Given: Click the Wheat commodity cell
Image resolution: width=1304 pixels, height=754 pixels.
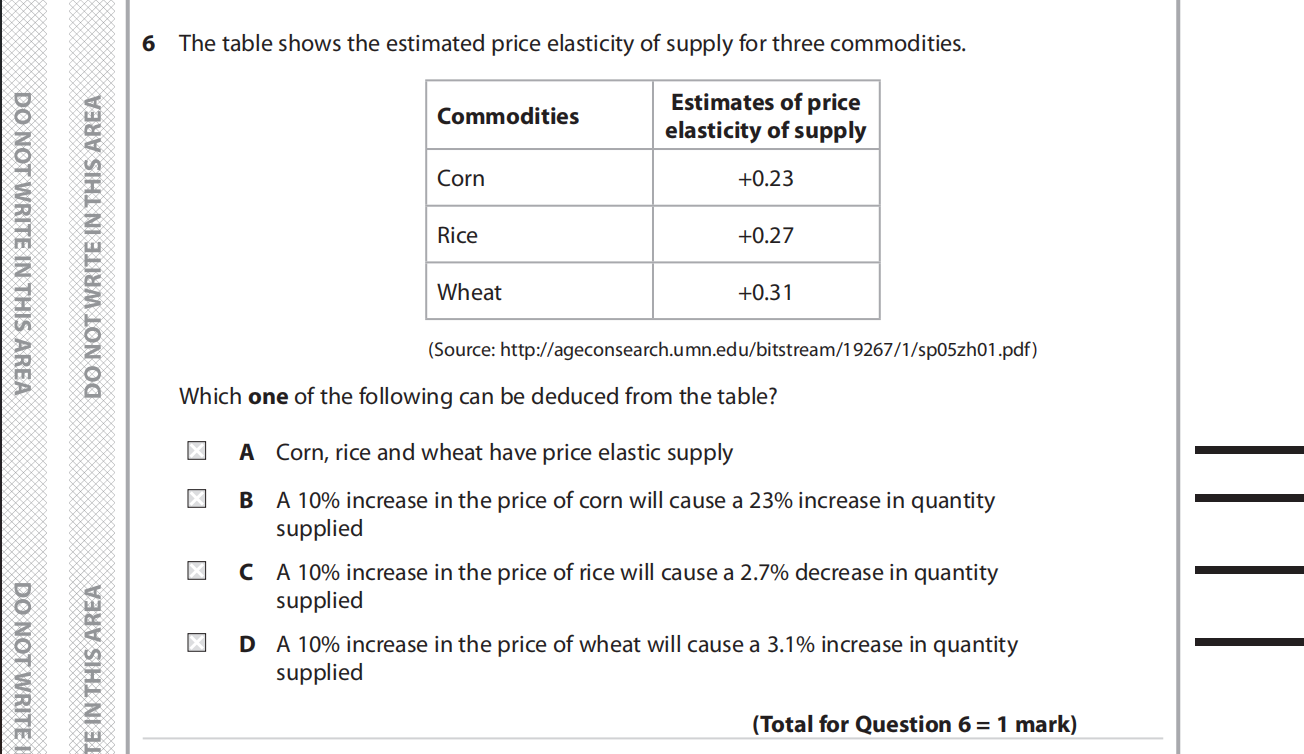Looking at the screenshot, I should (469, 292).
